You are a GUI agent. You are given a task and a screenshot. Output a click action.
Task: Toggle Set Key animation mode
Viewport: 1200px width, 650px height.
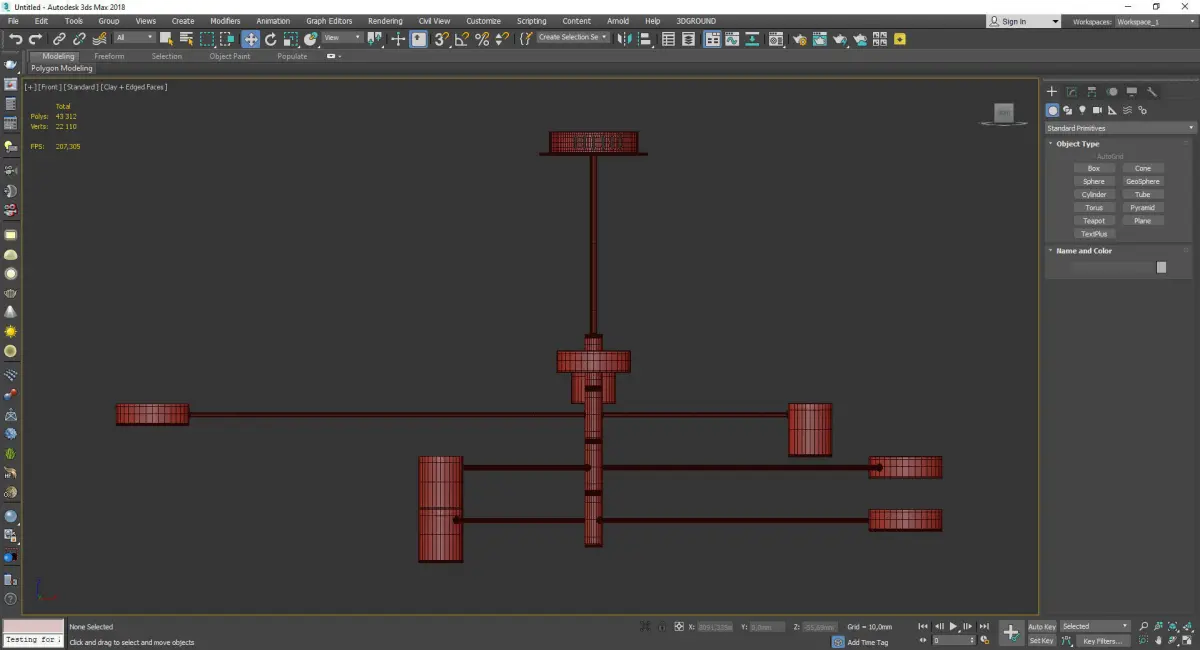coord(1041,640)
